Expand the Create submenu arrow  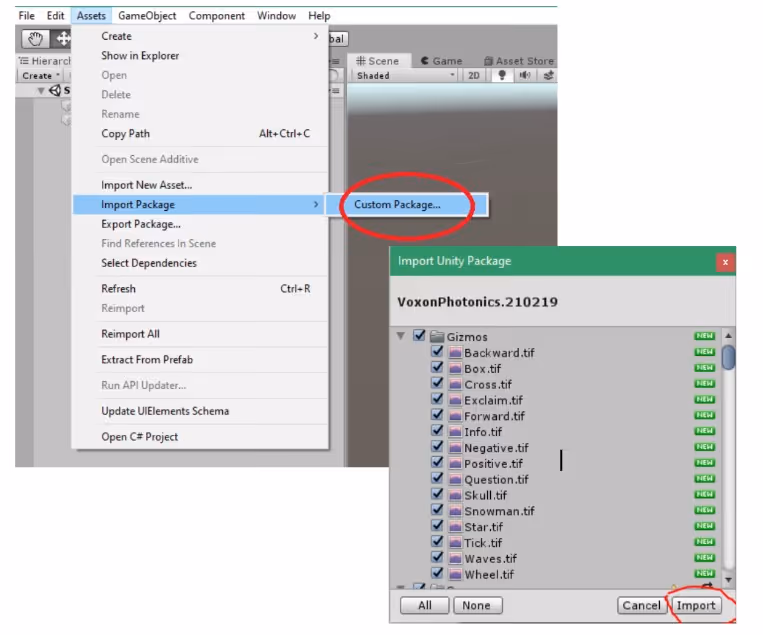pyautogui.click(x=316, y=36)
